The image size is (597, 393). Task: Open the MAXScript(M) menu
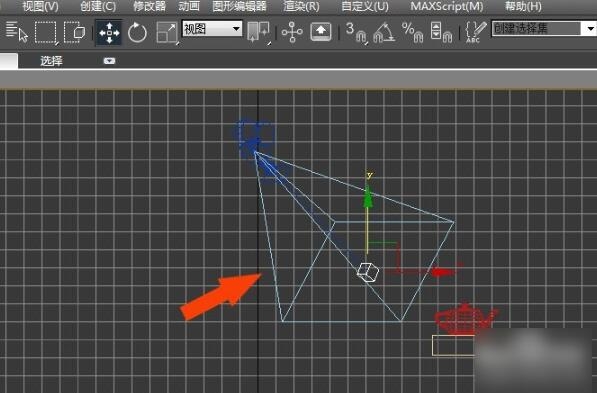coord(447,6)
